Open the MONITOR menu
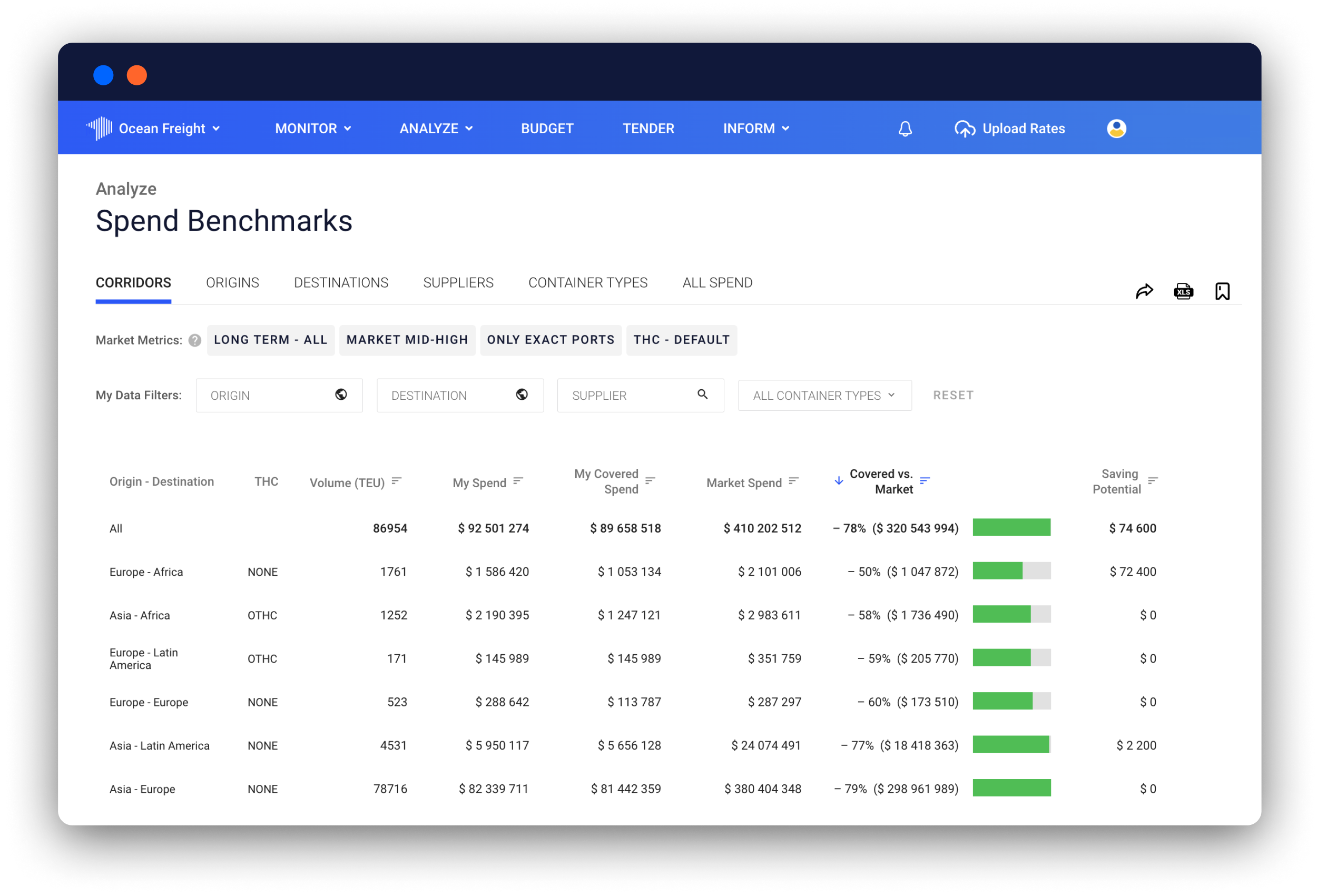1317x896 pixels. point(313,129)
